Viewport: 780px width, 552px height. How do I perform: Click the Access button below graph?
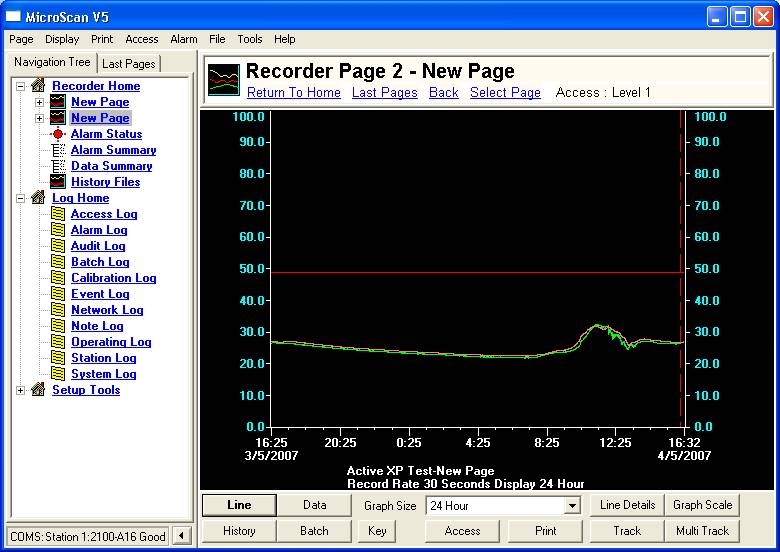(463, 531)
